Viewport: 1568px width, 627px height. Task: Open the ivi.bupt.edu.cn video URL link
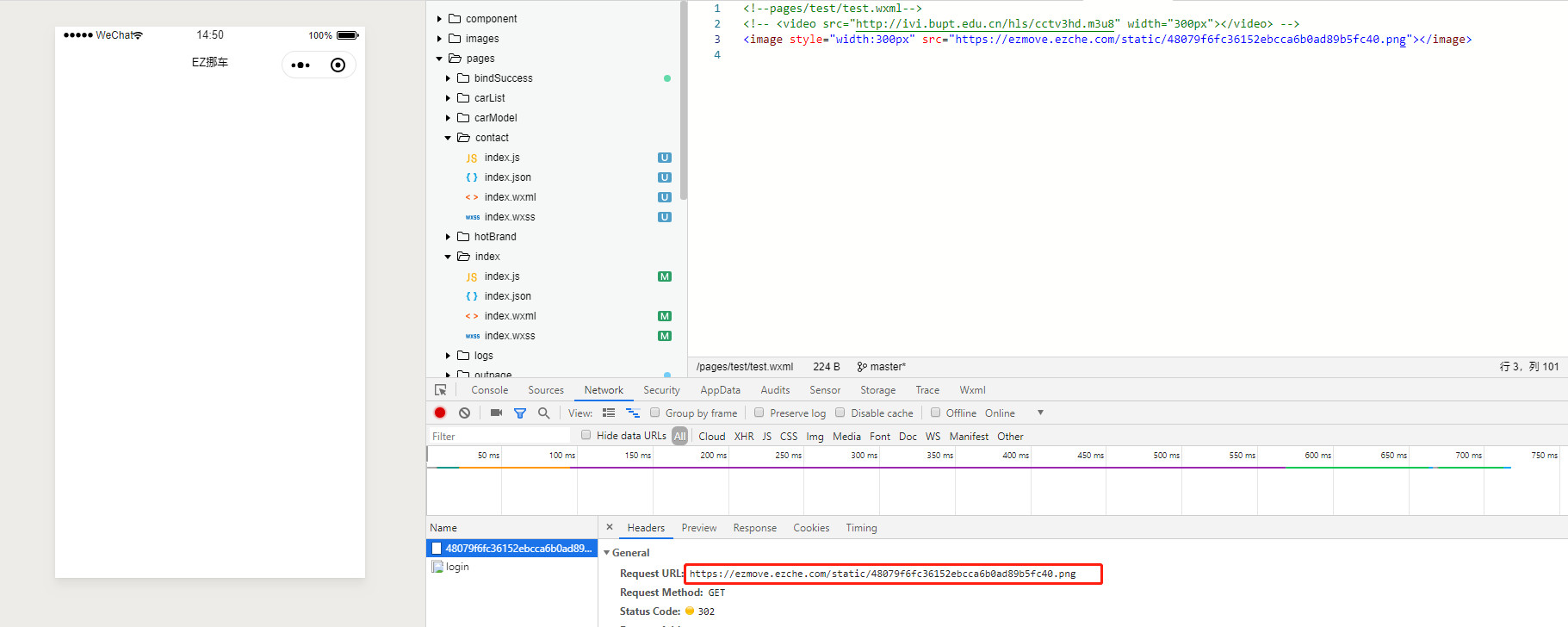pyautogui.click(x=985, y=24)
